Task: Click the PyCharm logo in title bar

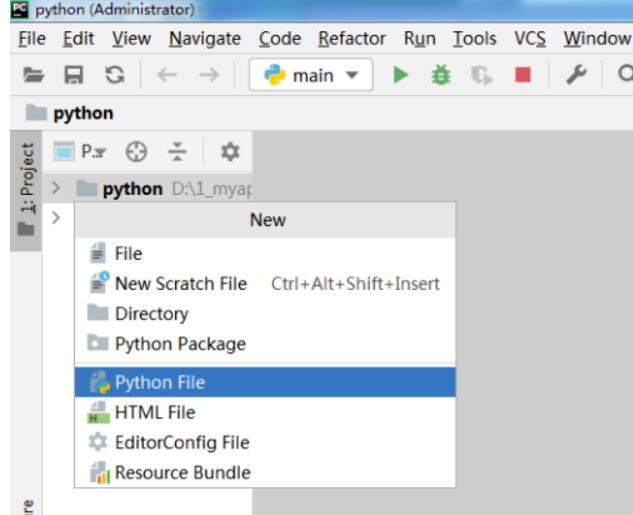Action: tap(19, 9)
